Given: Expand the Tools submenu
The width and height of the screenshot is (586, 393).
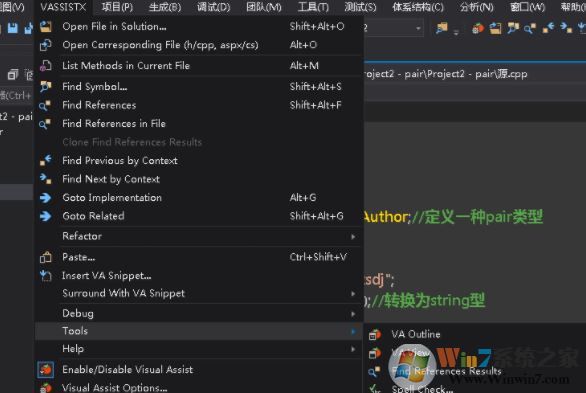Looking at the screenshot, I should coord(199,331).
